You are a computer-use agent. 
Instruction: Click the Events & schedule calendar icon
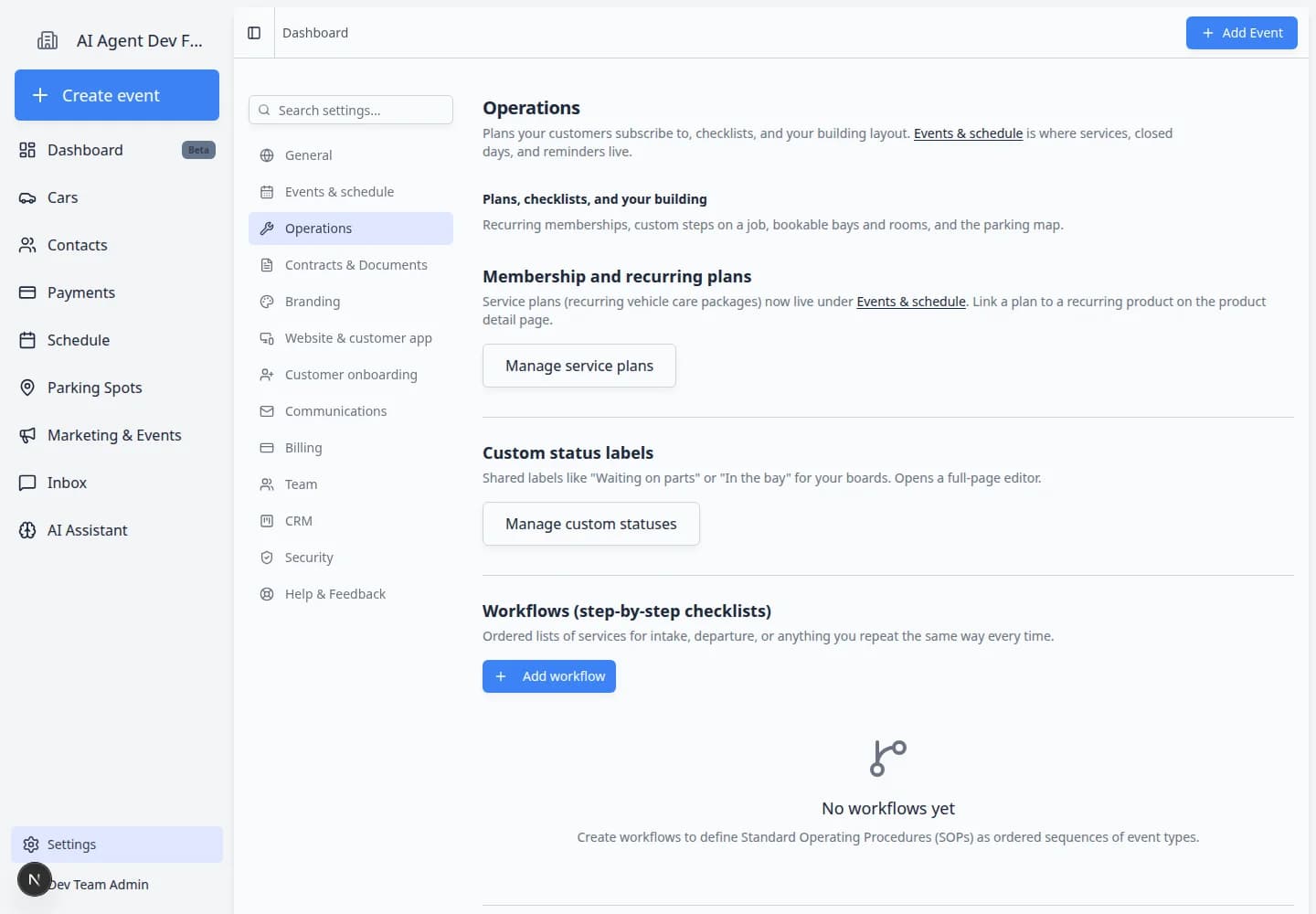tap(267, 192)
